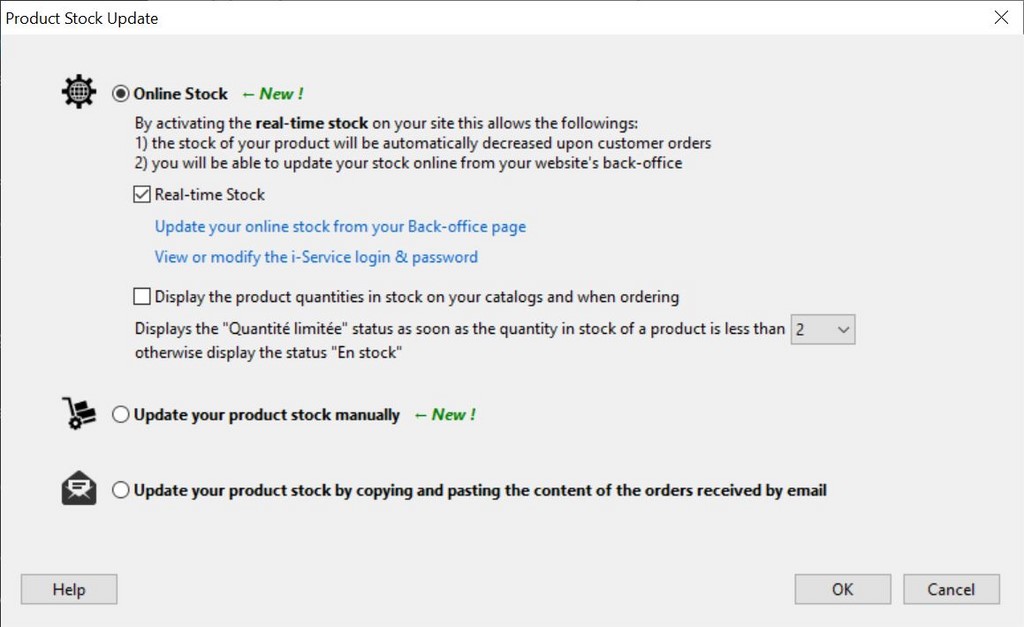Click the envelope email orders icon
This screenshot has width=1024, height=627.
(78, 489)
